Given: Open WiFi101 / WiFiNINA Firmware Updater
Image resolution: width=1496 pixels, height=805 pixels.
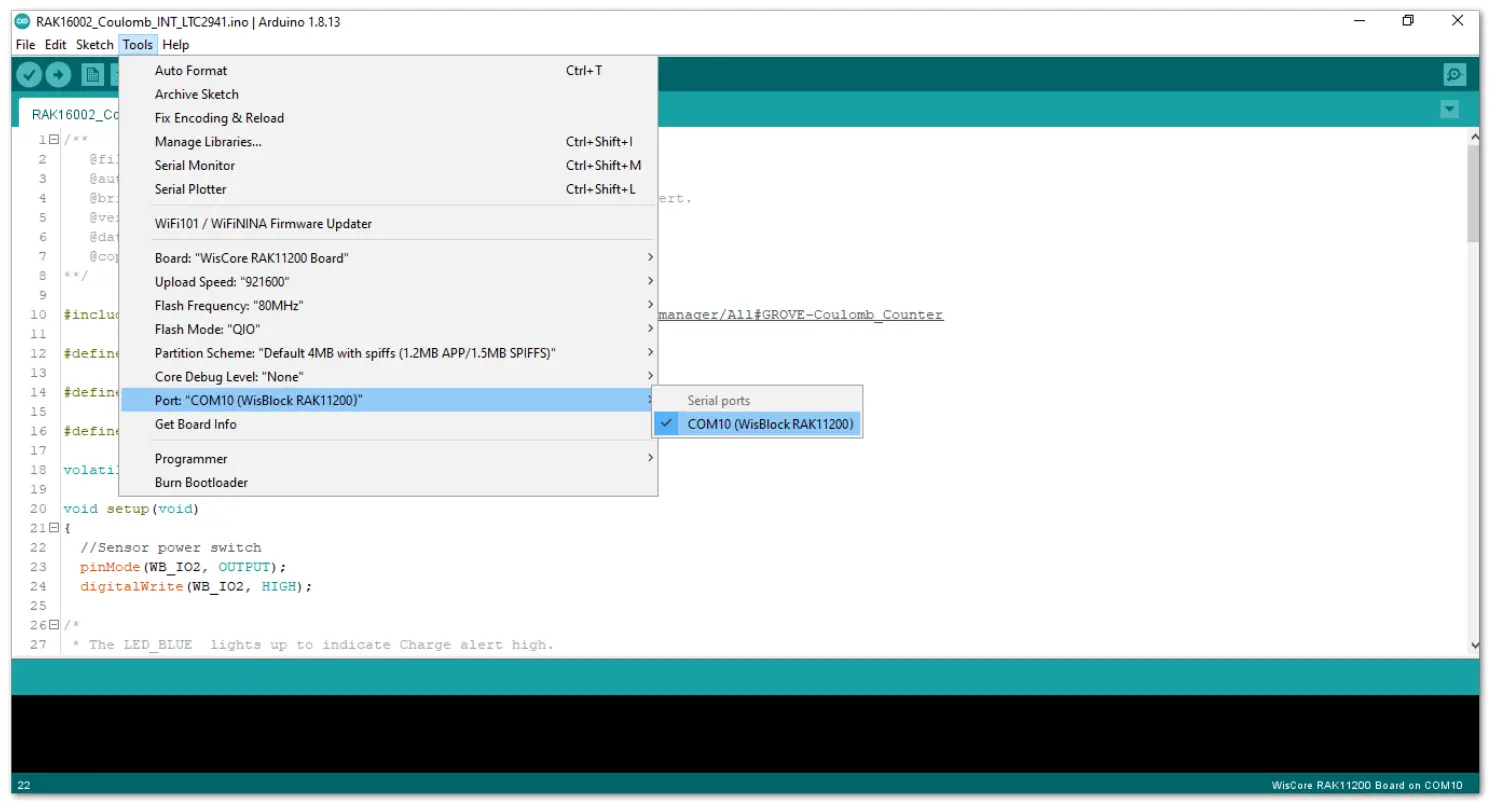Looking at the screenshot, I should tap(388, 224).
